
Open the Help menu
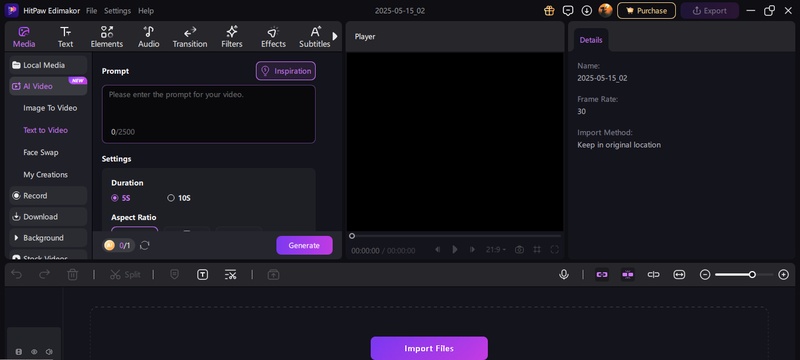(146, 11)
